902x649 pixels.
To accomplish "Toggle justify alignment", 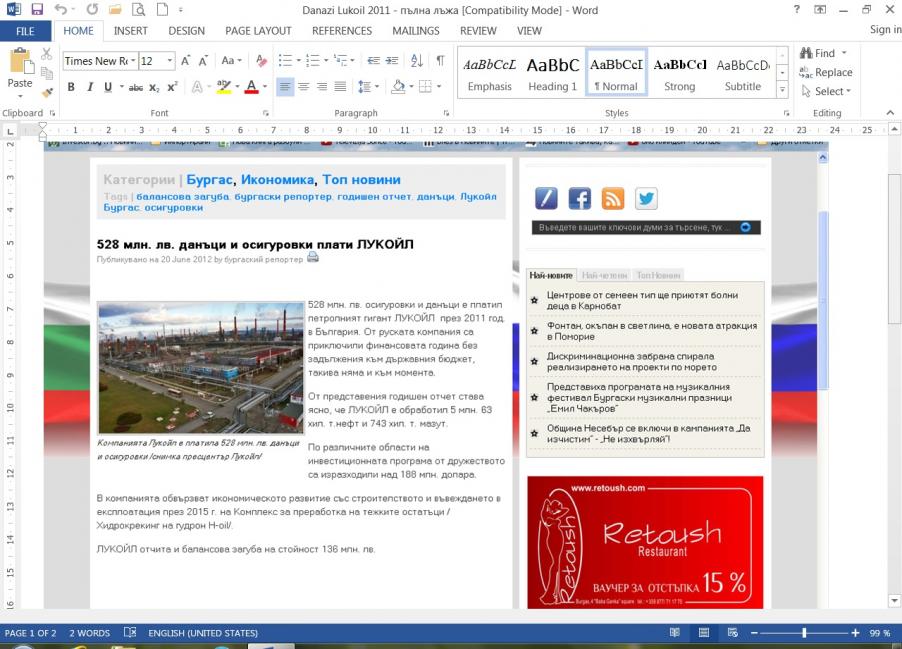I will tap(340, 87).
